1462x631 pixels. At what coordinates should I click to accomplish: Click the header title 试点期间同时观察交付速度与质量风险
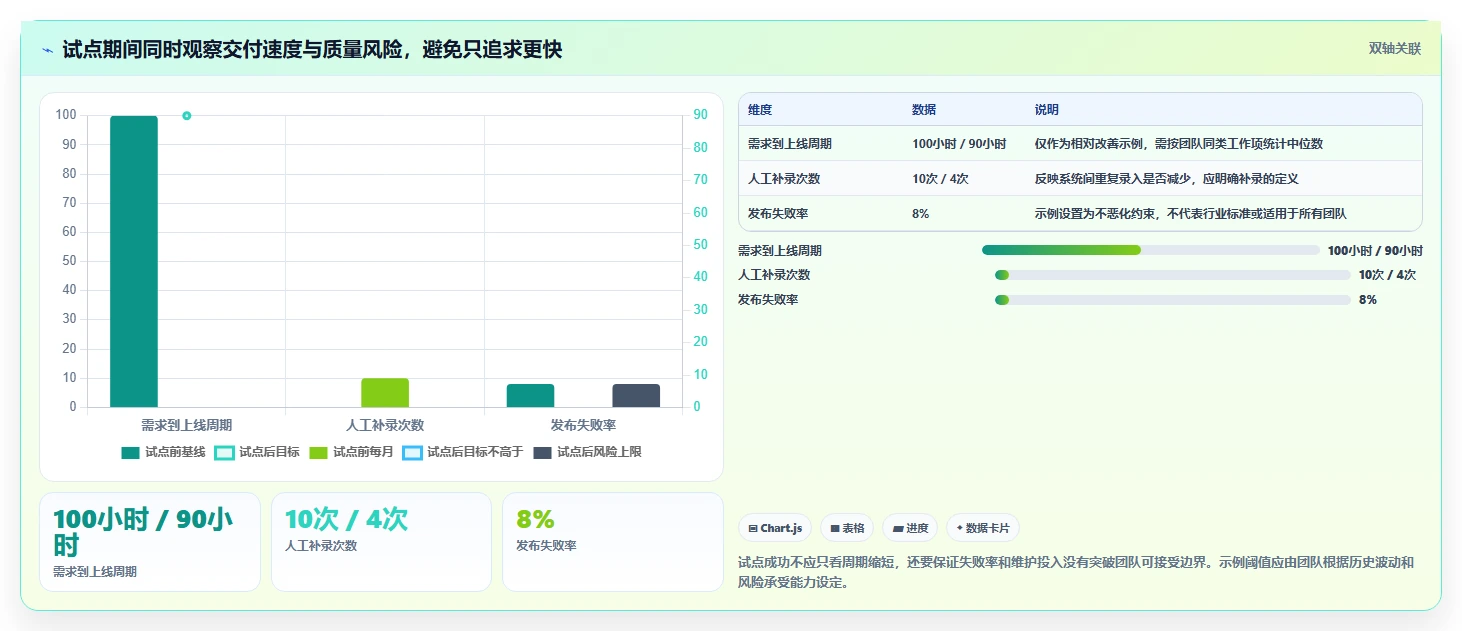(x=312, y=50)
